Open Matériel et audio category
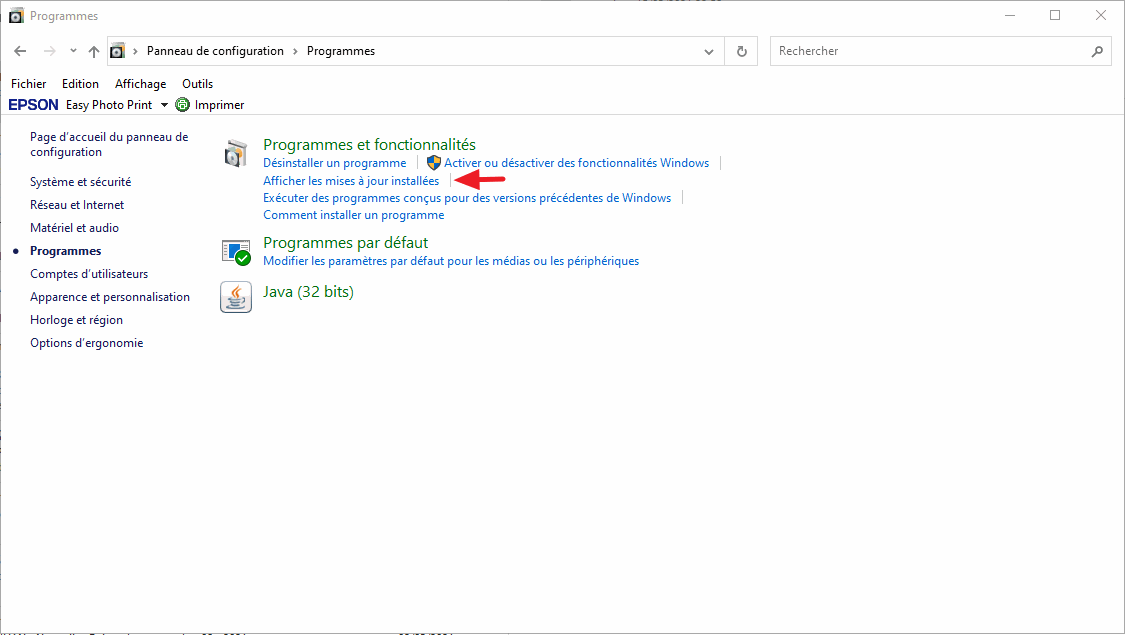This screenshot has width=1125, height=635. [x=75, y=228]
